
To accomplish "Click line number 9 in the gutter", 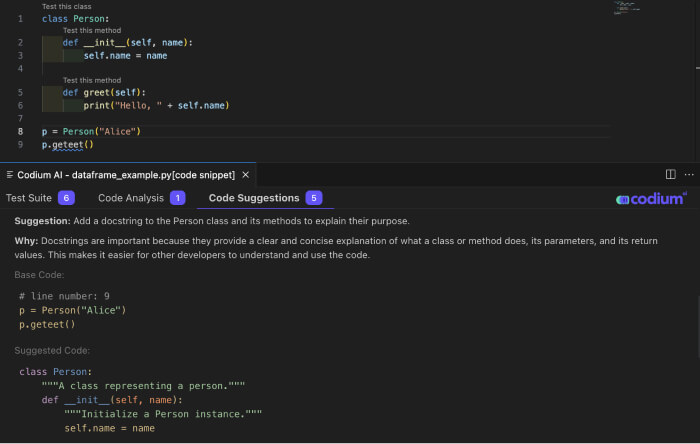I will [21, 145].
